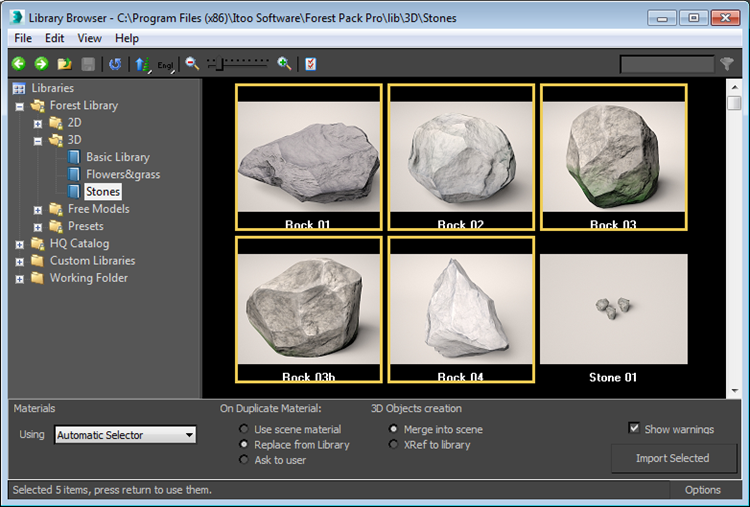Open the View menu
Screen dimensions: 750x507
click(x=89, y=38)
